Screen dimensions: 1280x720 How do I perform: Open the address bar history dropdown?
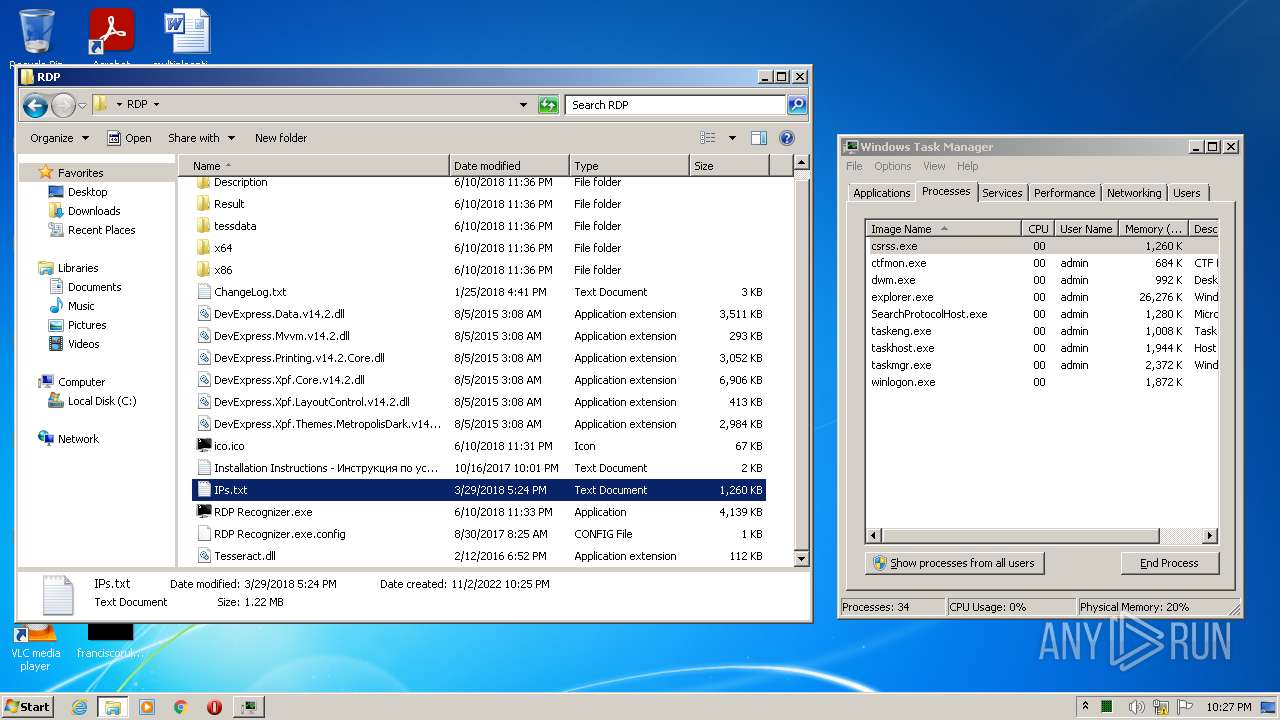coord(523,104)
